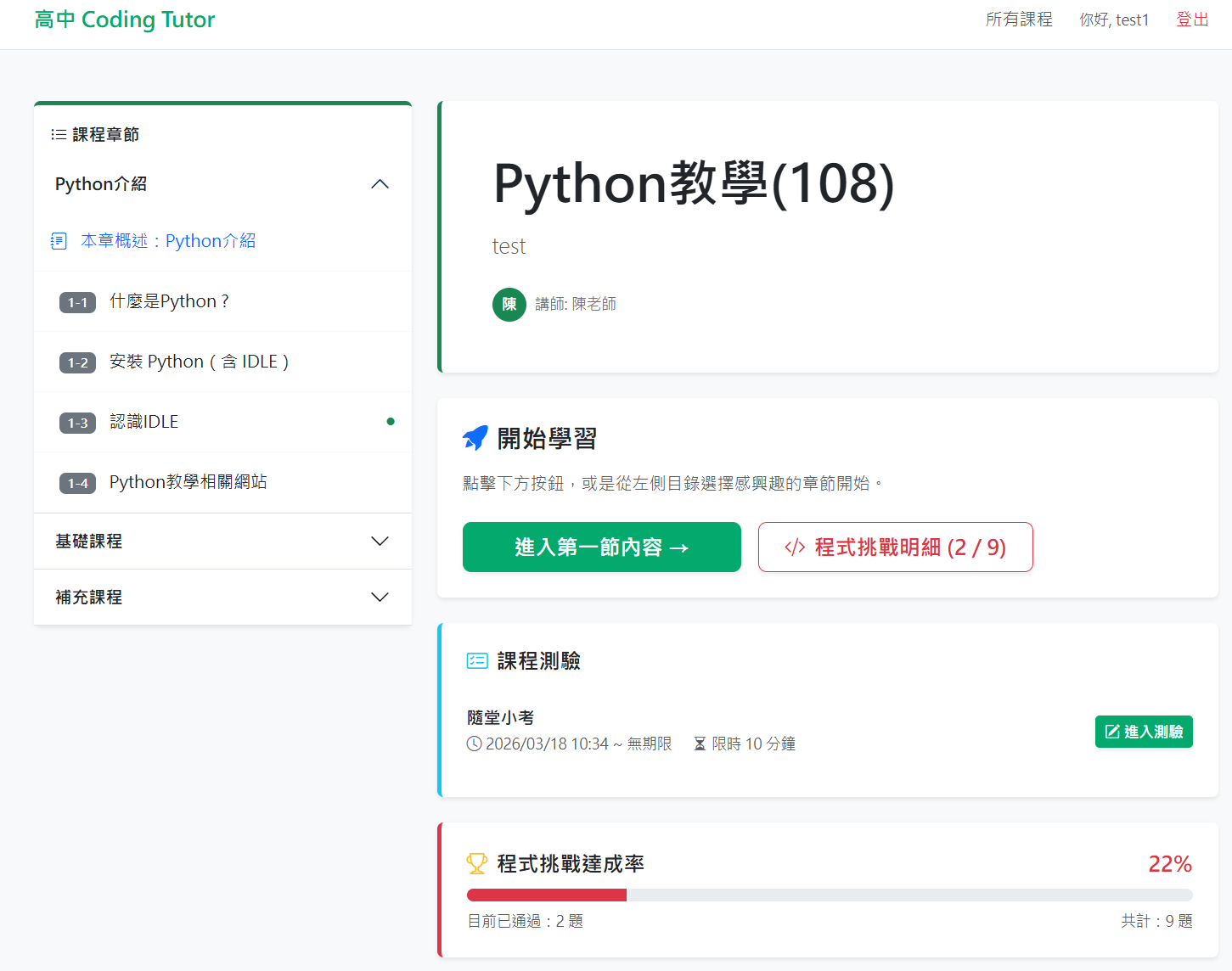Open lesson 1-3 認識IDLE

[x=144, y=422]
